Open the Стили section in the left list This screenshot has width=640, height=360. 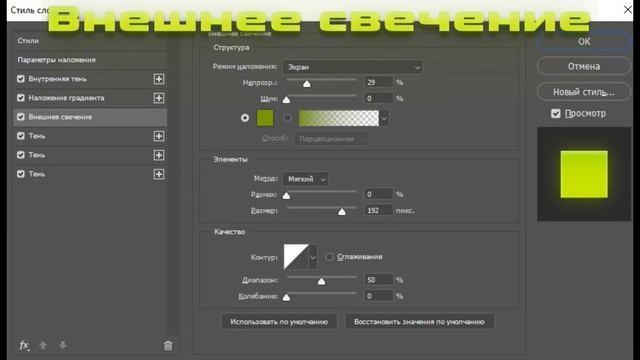click(x=90, y=41)
